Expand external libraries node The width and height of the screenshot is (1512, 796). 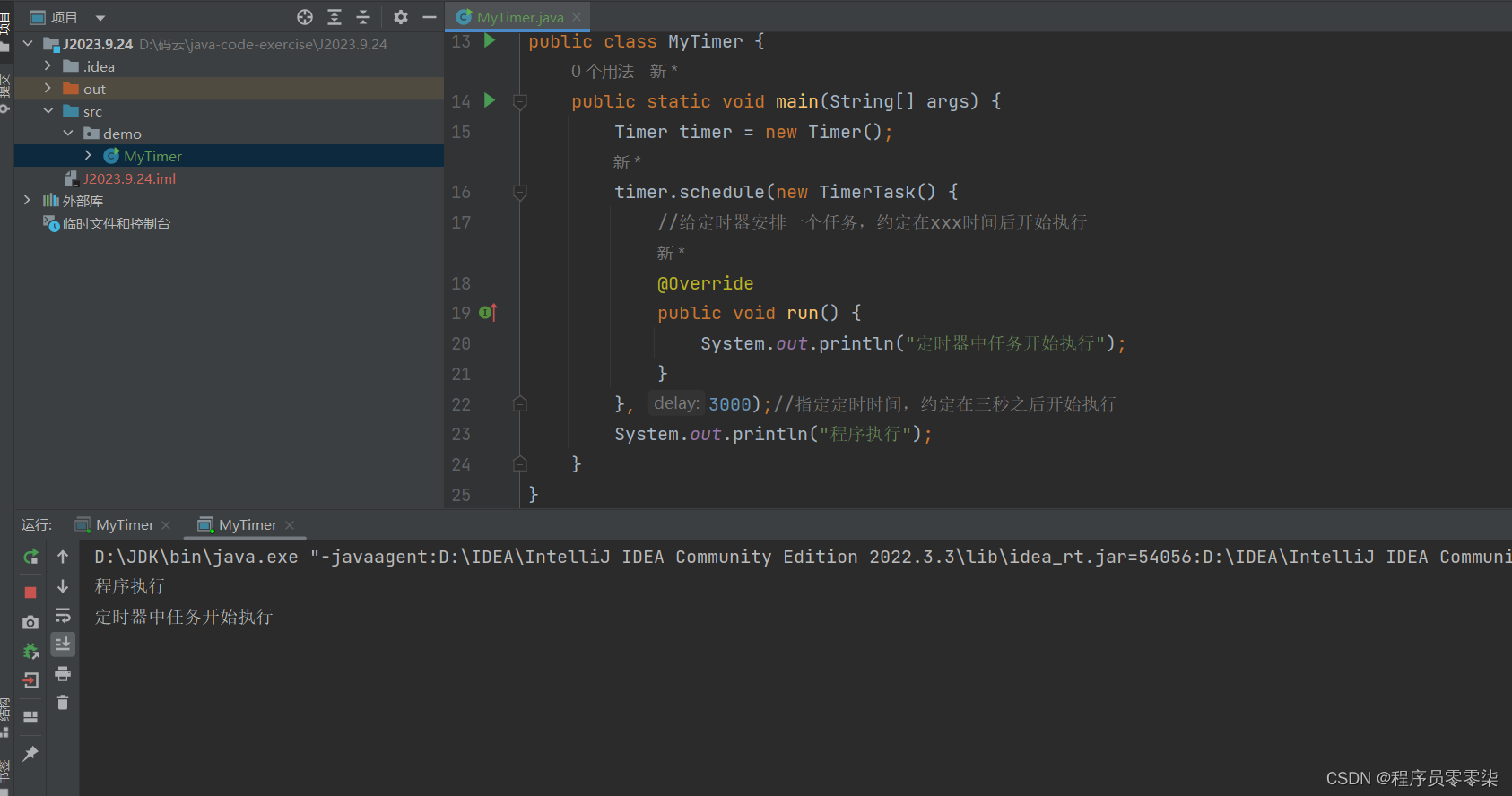[28, 200]
